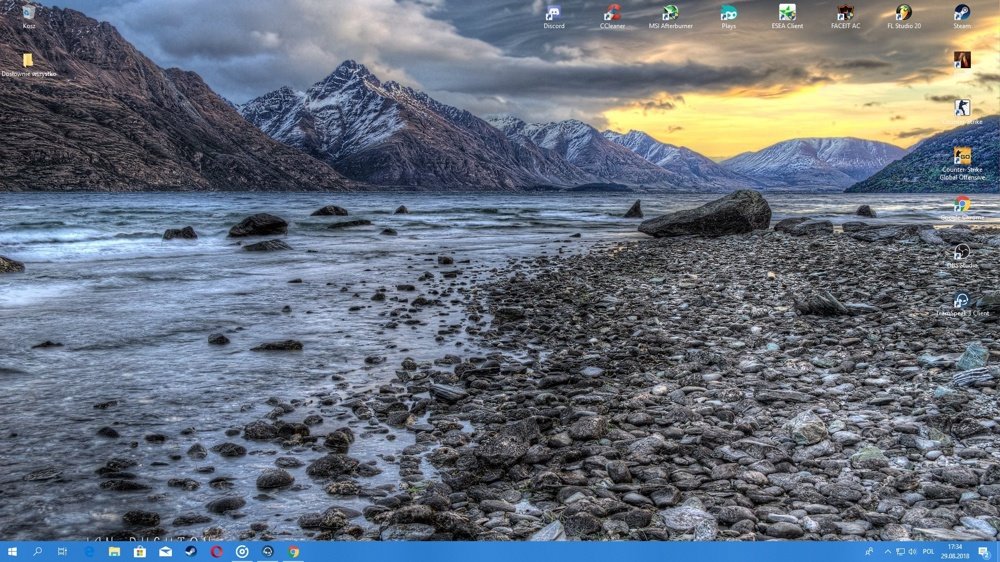This screenshot has height=562, width=1000.
Task: Show hidden system tray icons
Action: 887,552
